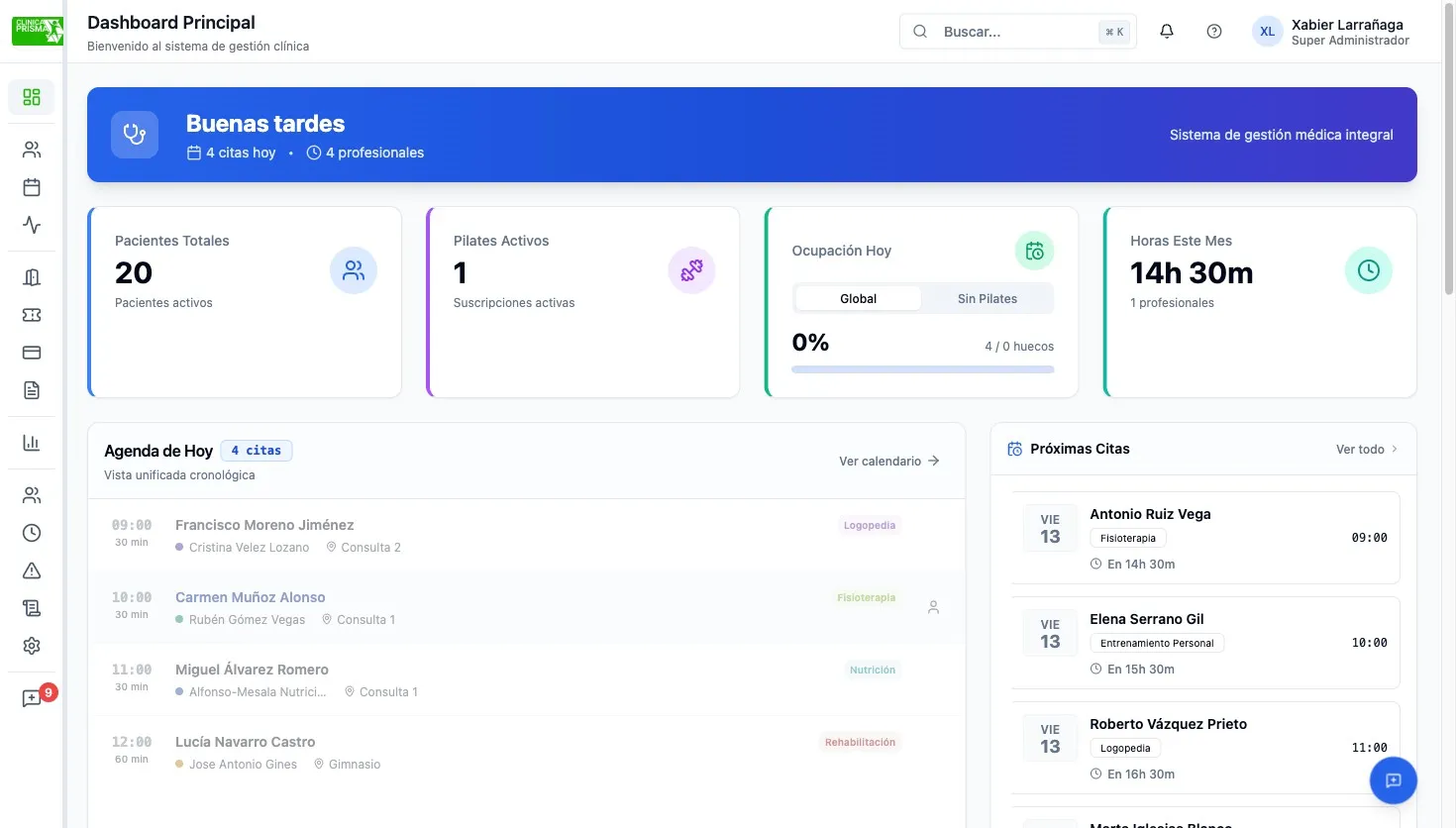Open the dashboard grid icon in sidebar
This screenshot has width=1456, height=828.
tap(32, 97)
